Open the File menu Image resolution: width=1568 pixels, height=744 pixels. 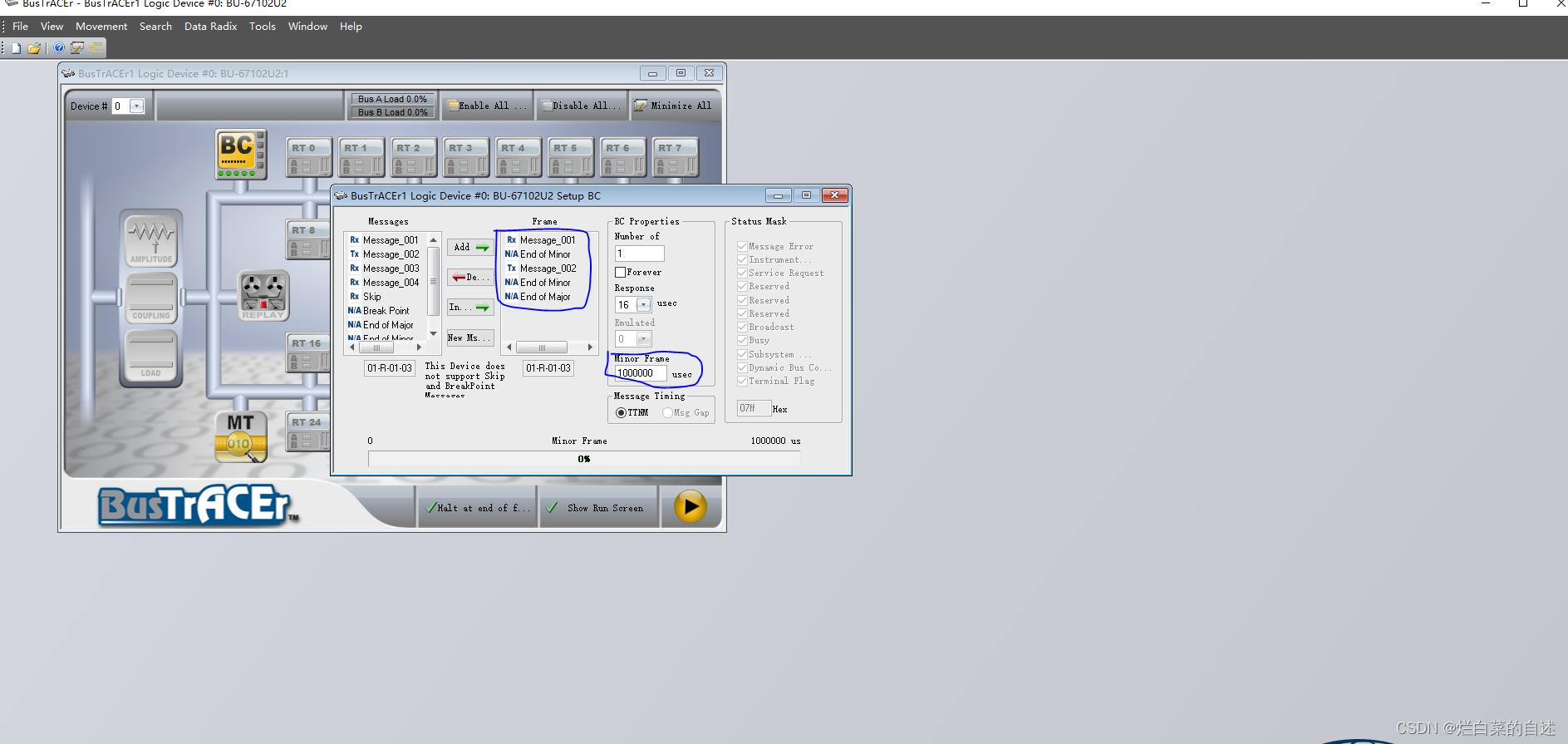(21, 27)
